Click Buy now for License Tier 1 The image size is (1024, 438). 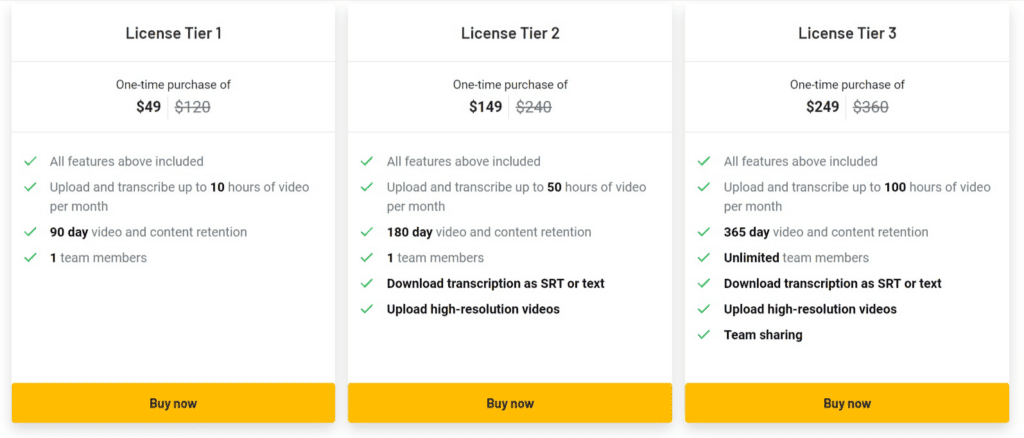(173, 403)
